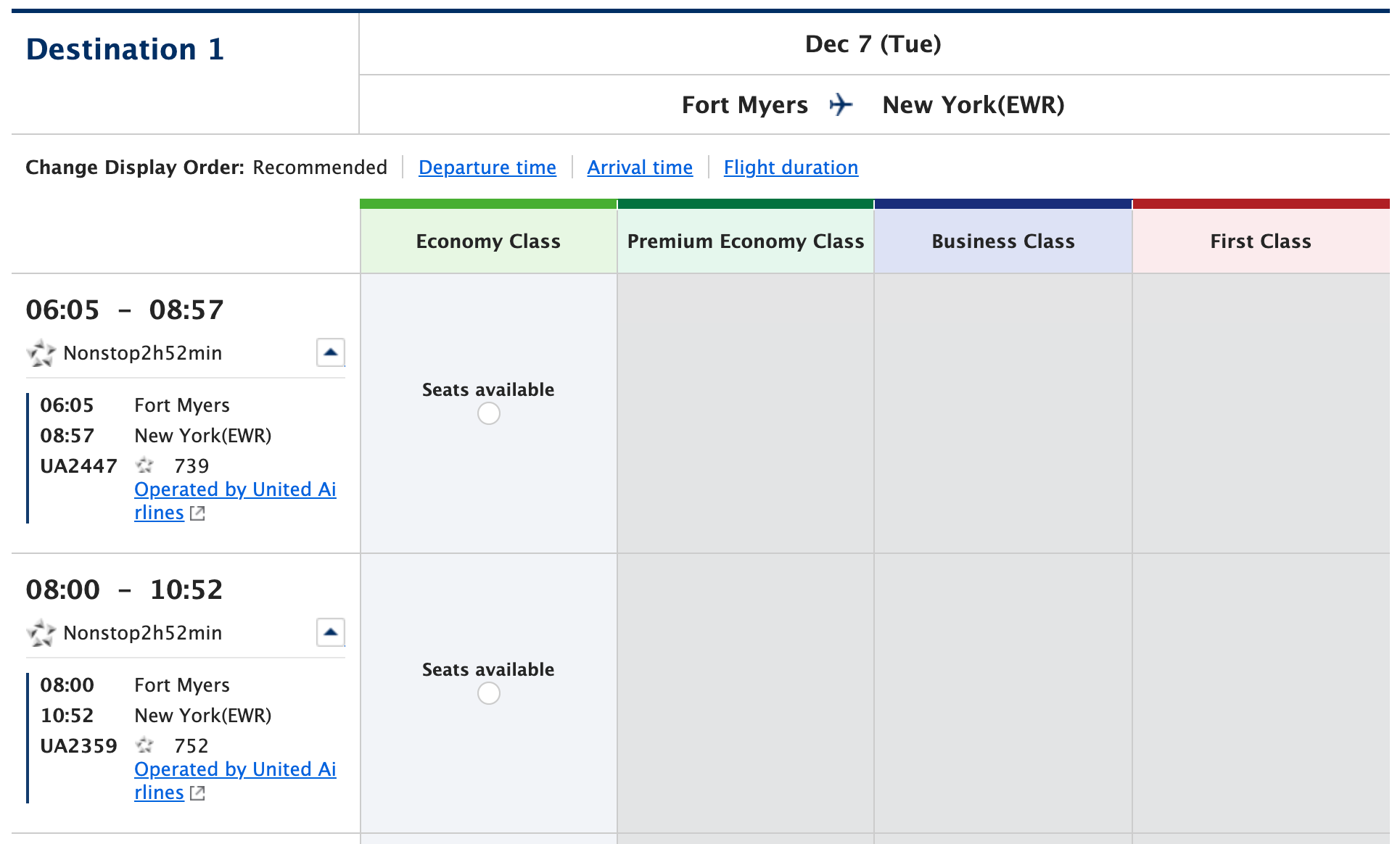Select Economy seats for the 06:05 flight
Screen dimensions: 1400x844
pos(489,413)
